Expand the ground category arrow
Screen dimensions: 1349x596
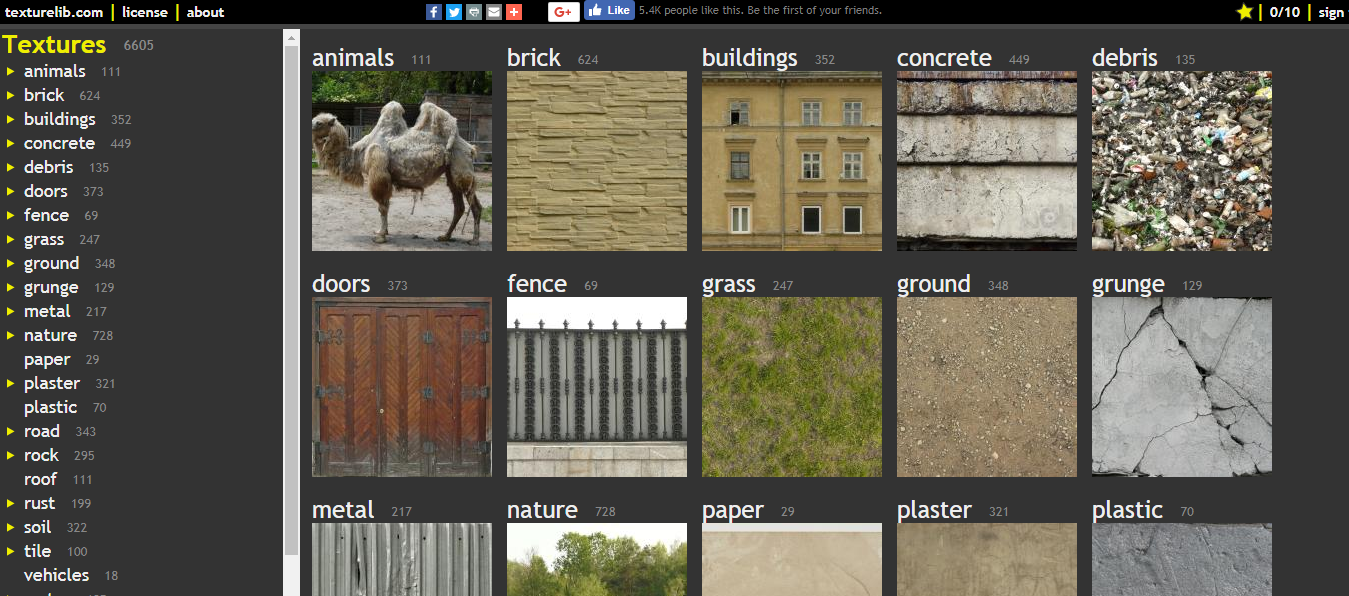10,263
